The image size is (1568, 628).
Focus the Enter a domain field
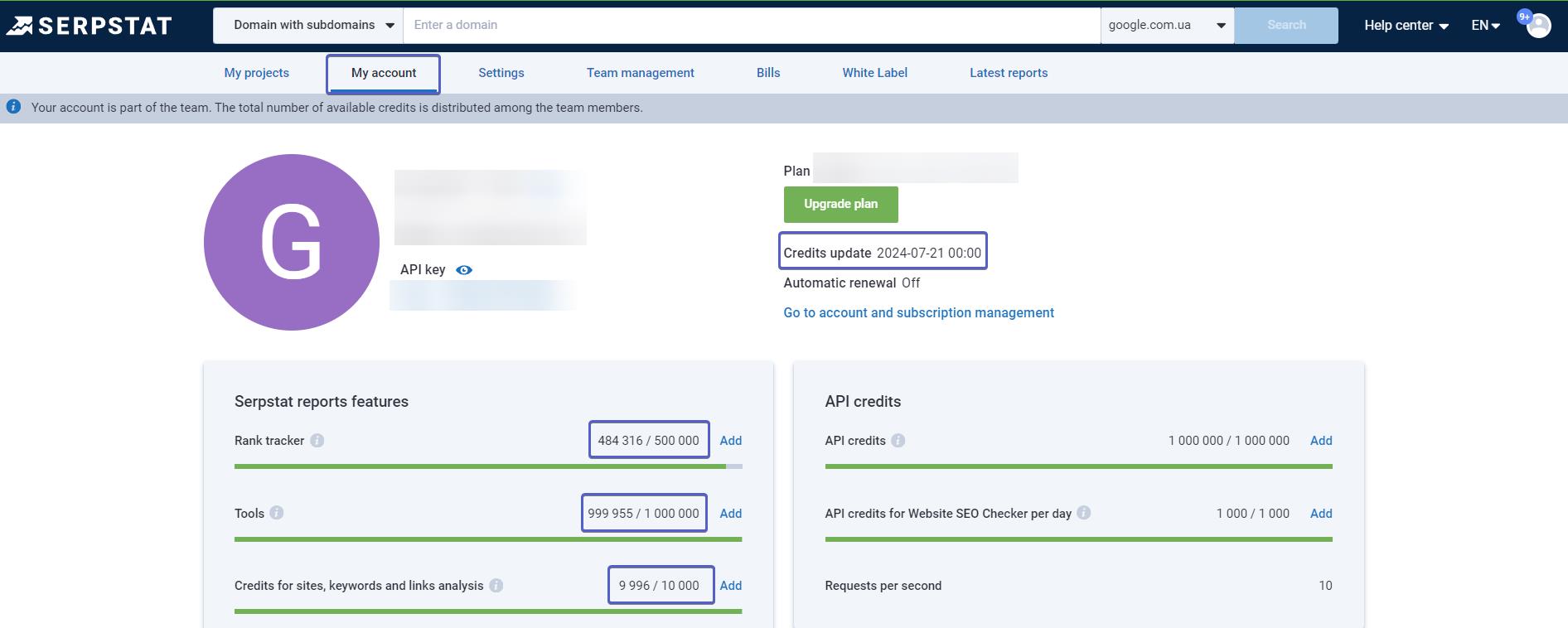click(752, 26)
